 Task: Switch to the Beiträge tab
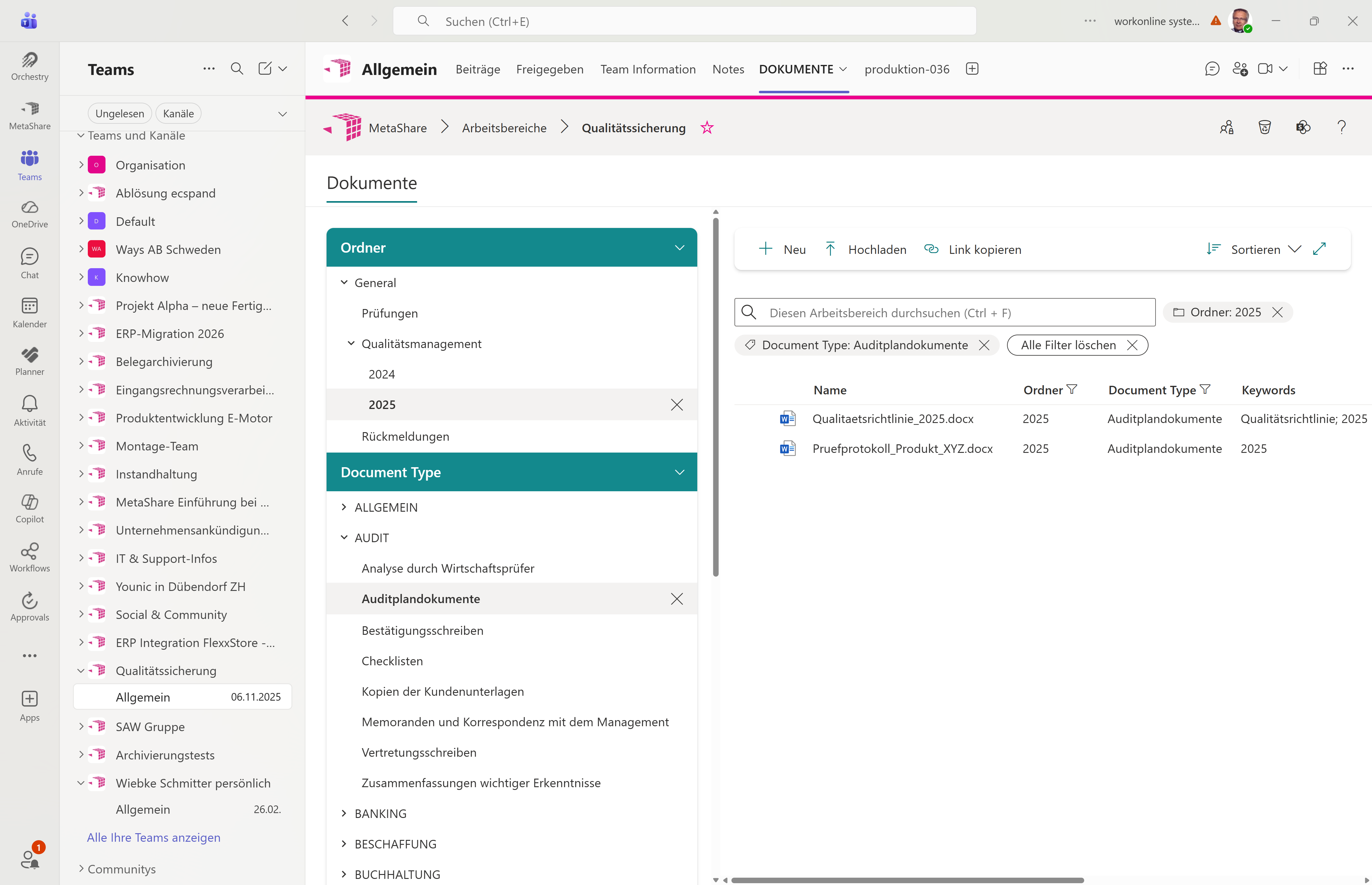(478, 69)
